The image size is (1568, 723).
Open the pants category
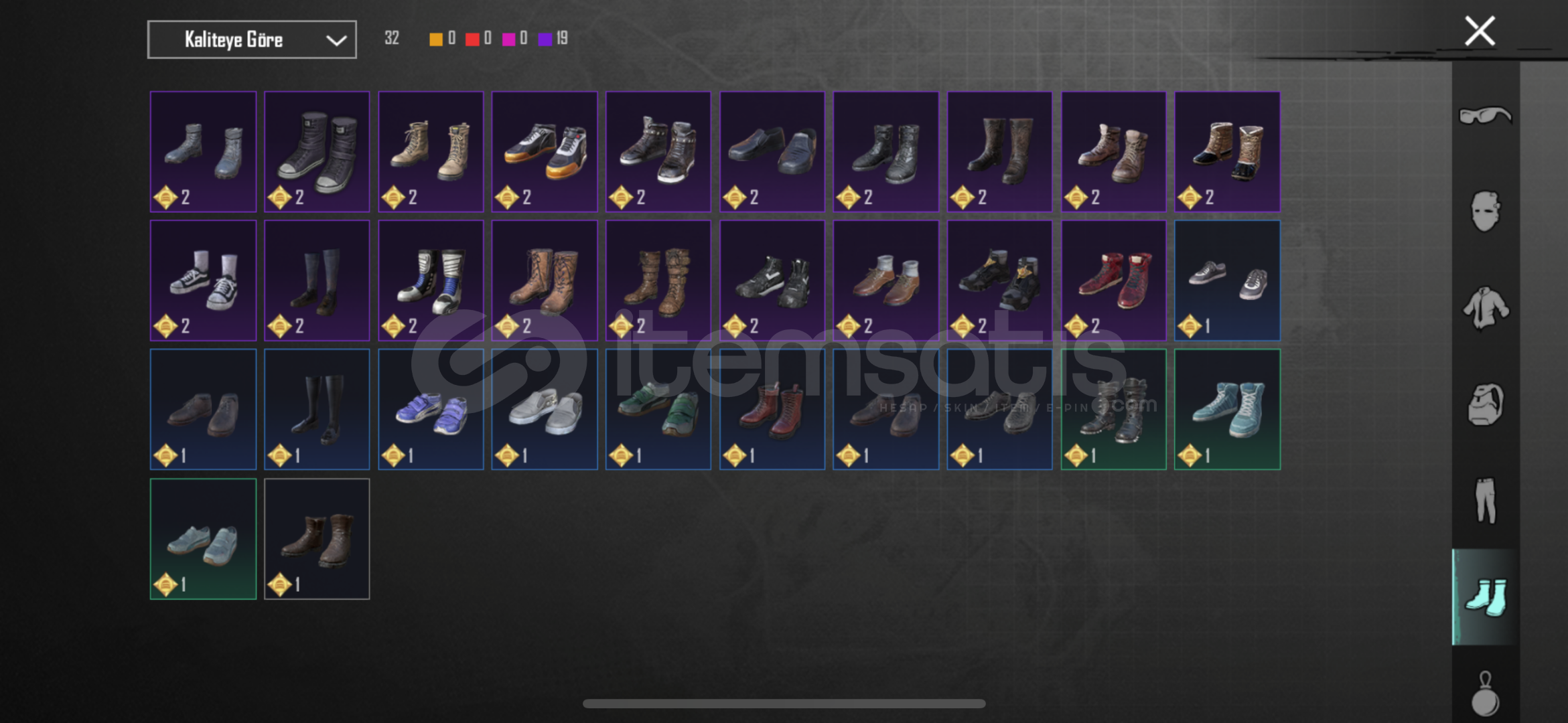[x=1485, y=501]
